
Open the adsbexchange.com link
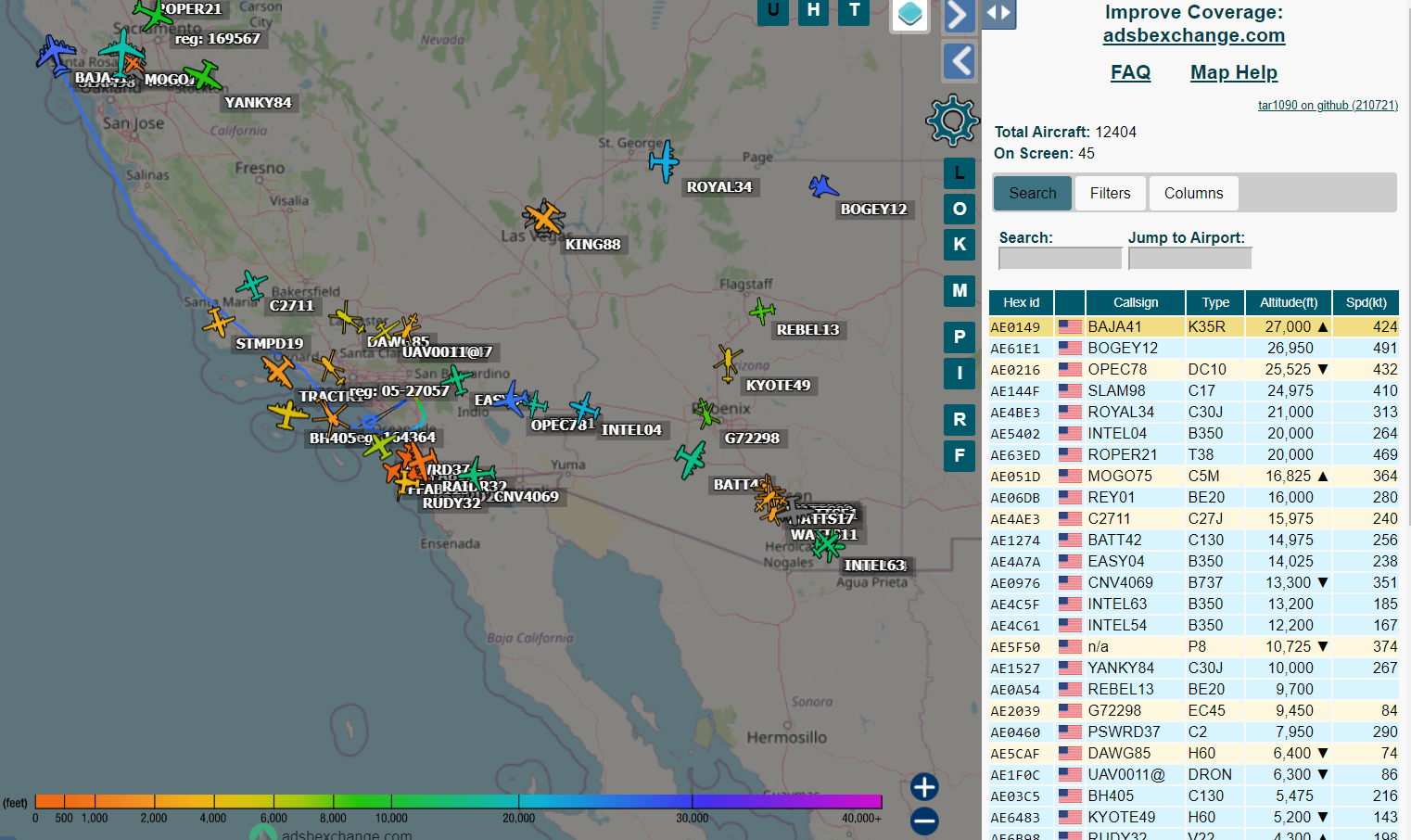click(1194, 35)
